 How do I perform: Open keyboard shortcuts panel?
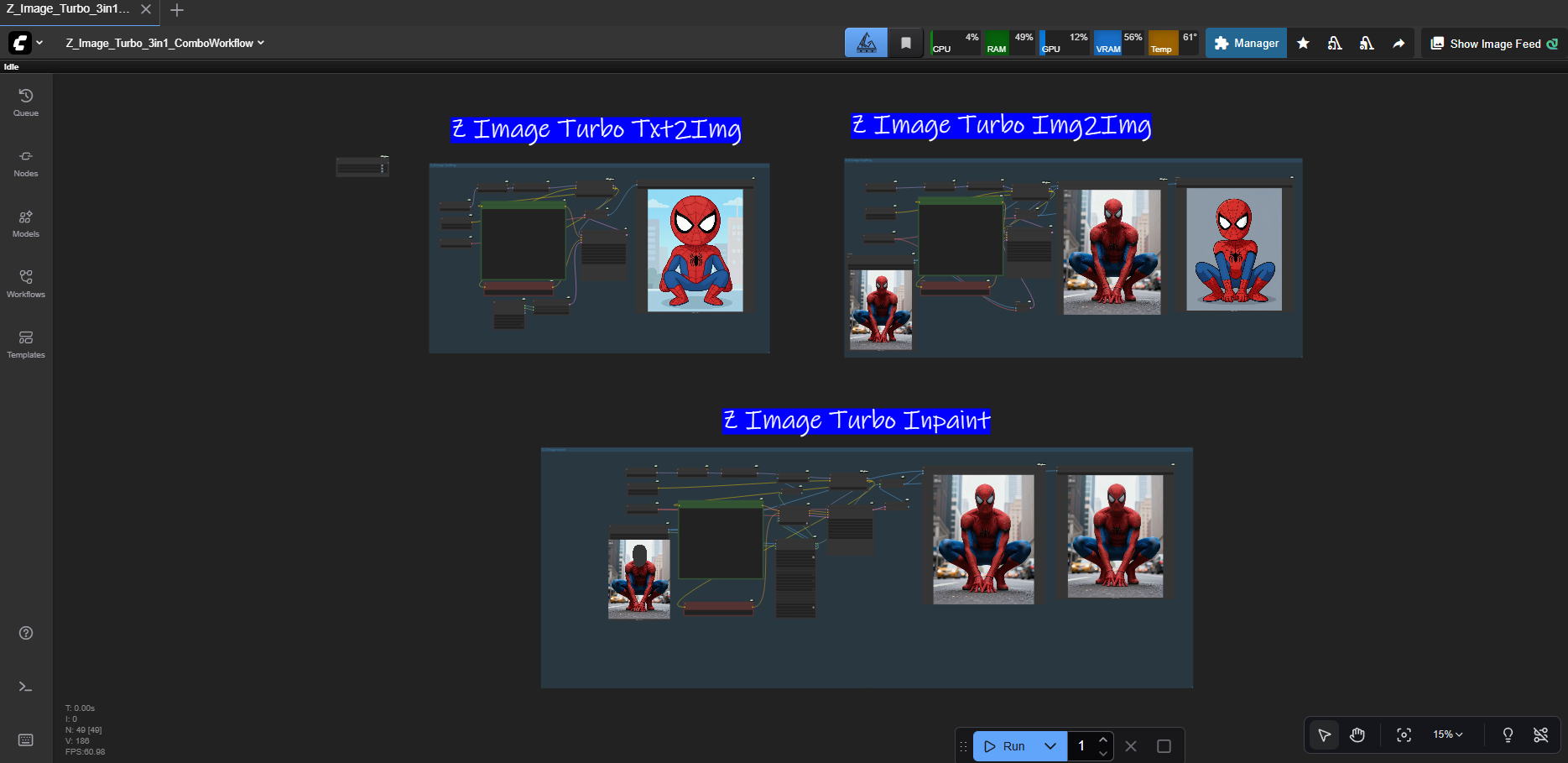click(26, 739)
